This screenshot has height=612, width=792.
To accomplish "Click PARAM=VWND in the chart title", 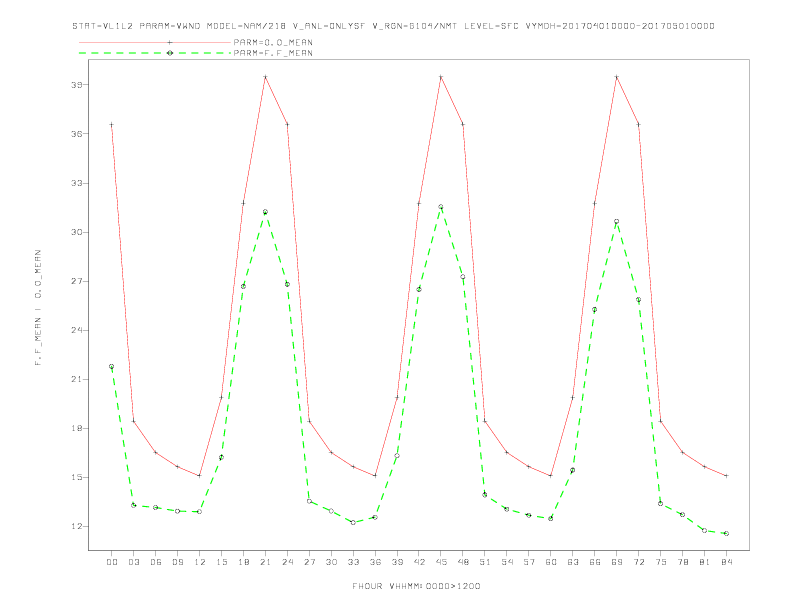I will pos(170,26).
